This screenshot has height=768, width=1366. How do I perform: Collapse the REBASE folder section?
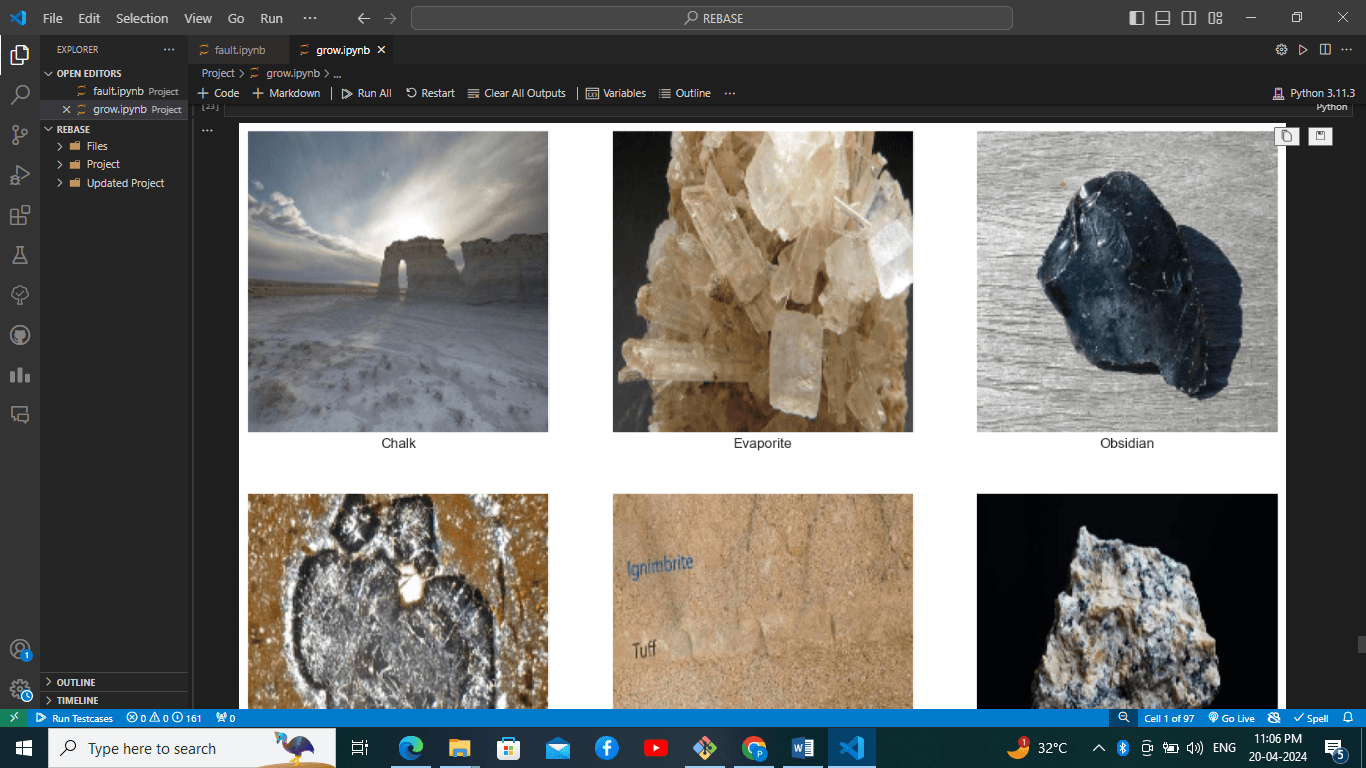click(x=114, y=129)
